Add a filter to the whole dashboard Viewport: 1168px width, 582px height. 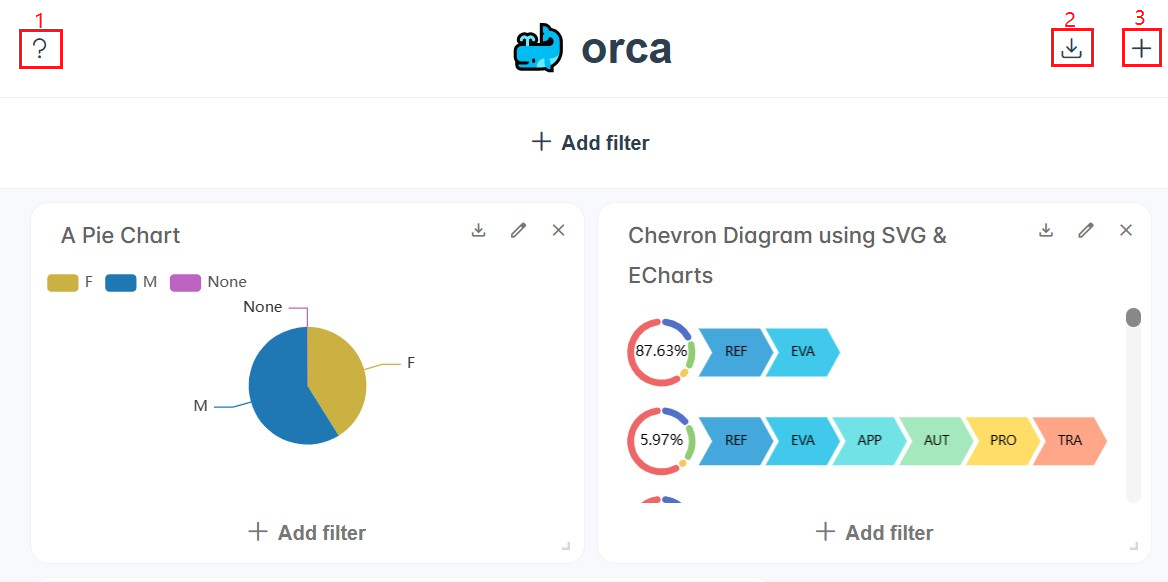(x=588, y=142)
